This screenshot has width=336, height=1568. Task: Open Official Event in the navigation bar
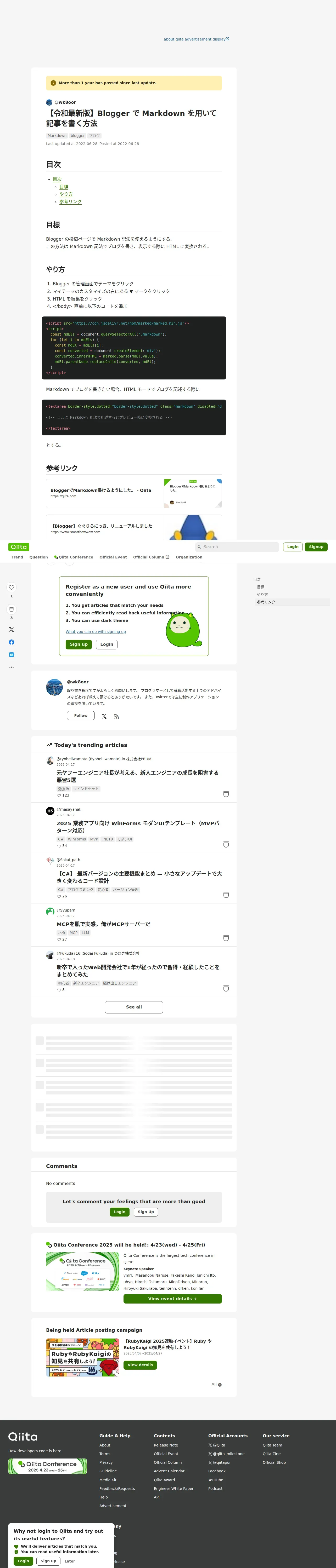(113, 557)
